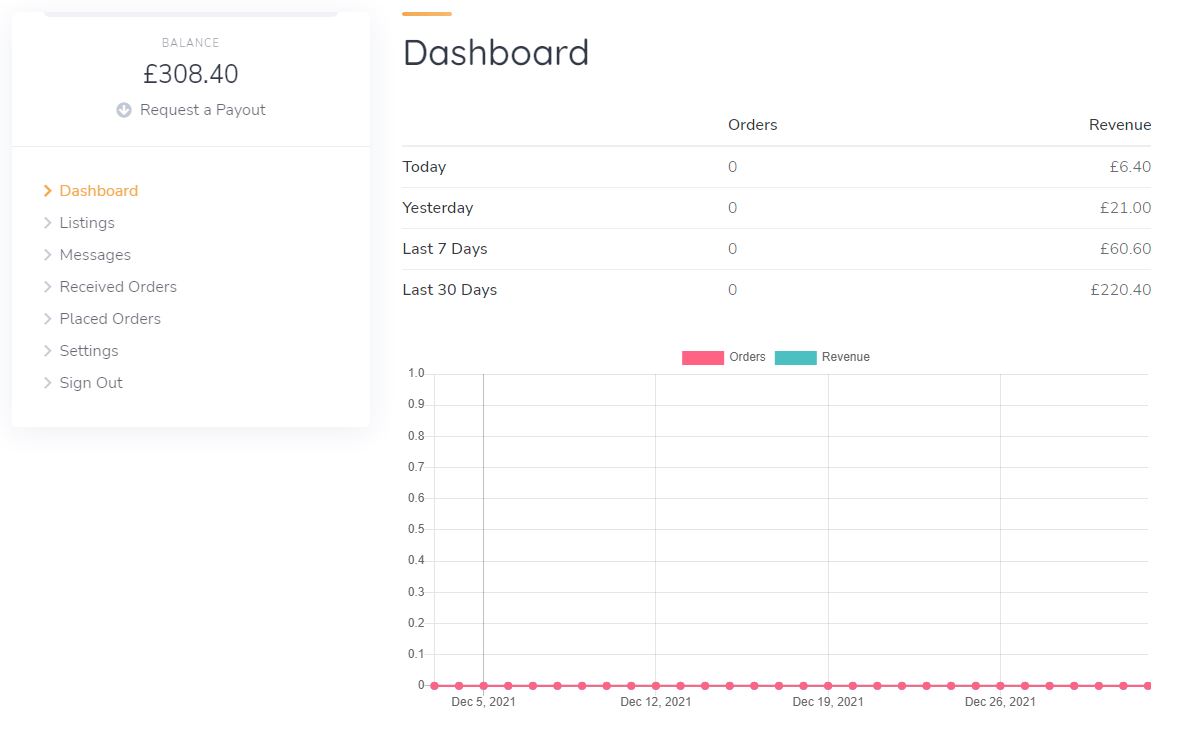Click the chevron beside Placed Orders

pyautogui.click(x=47, y=318)
